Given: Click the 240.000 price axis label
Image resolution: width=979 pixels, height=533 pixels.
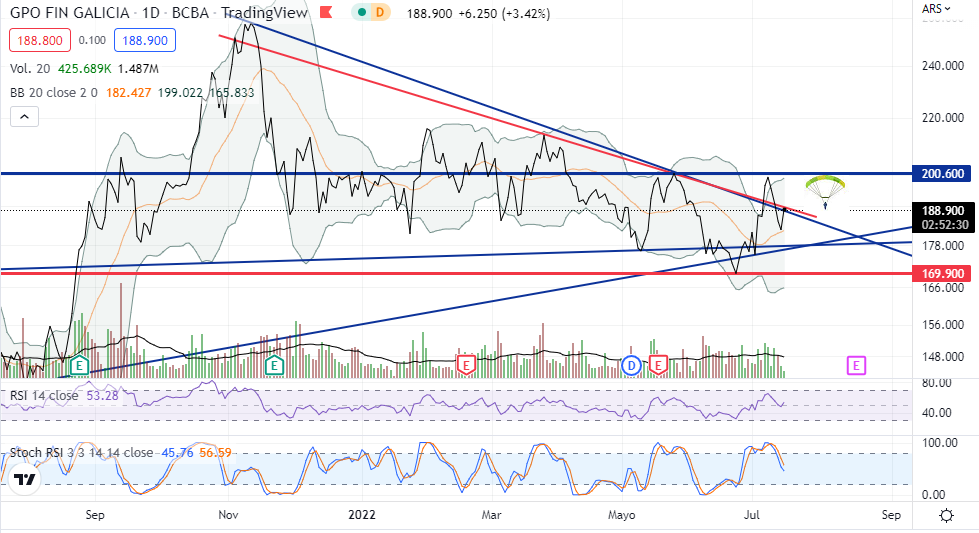Looking at the screenshot, I should click(943, 66).
